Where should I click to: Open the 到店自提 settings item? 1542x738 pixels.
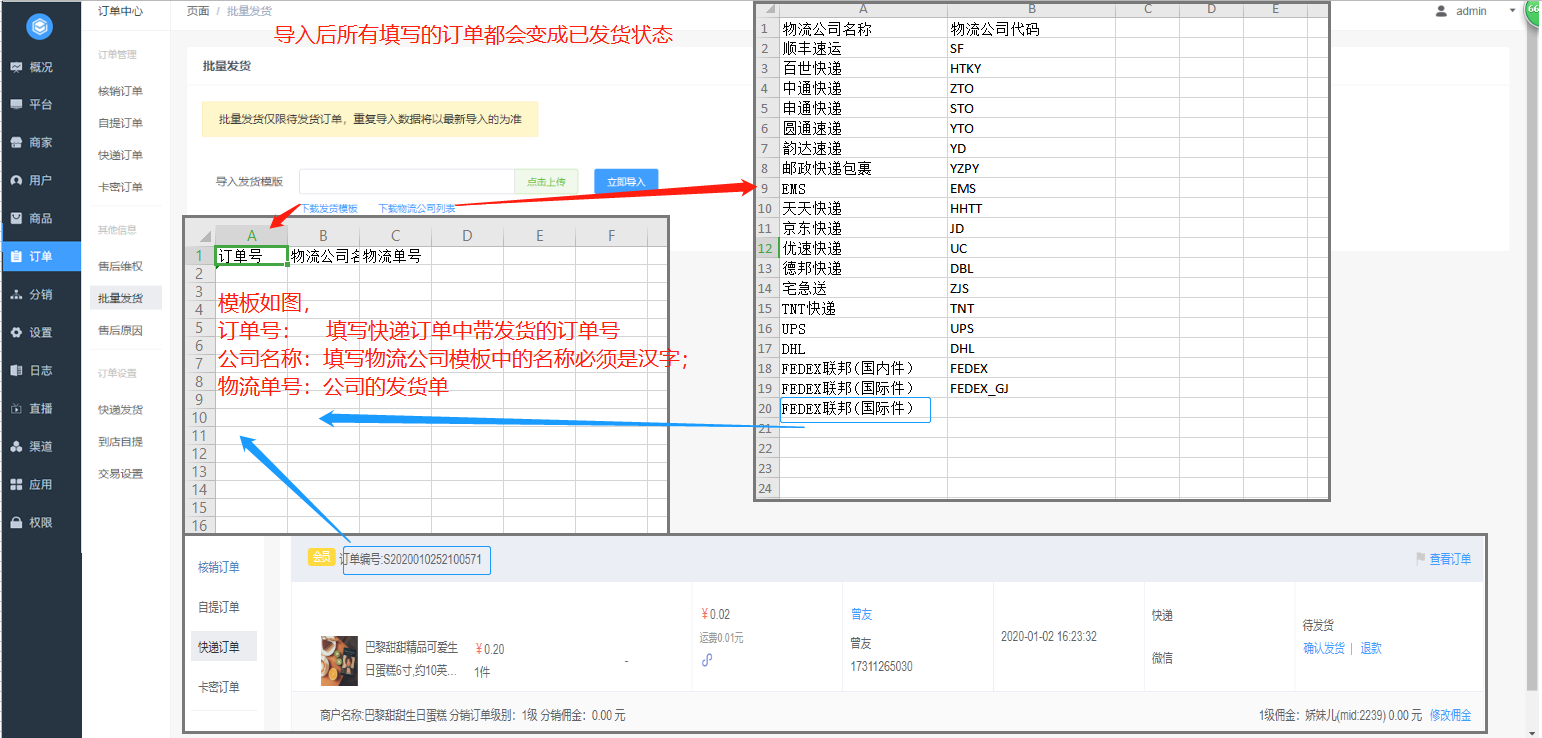(x=121, y=441)
